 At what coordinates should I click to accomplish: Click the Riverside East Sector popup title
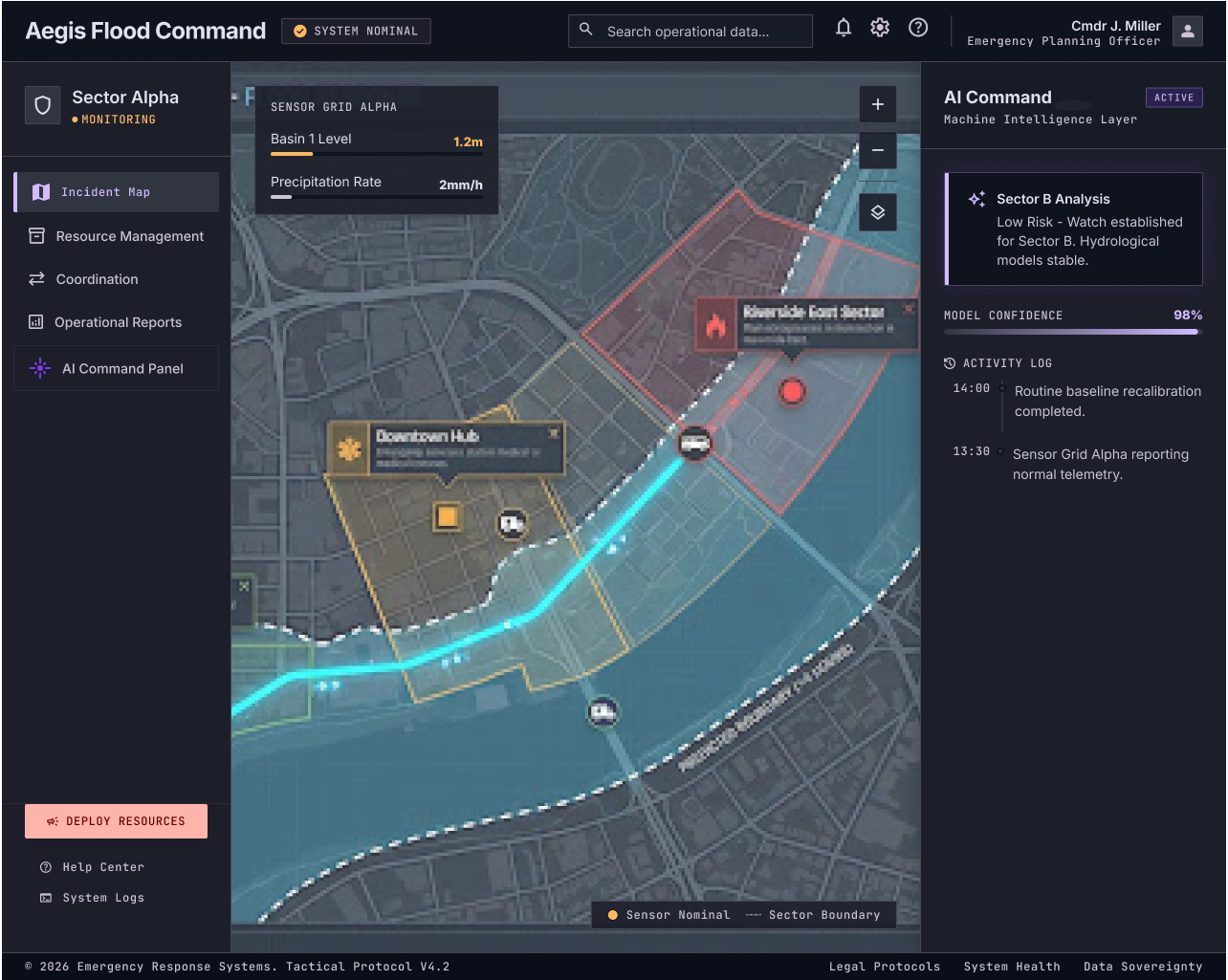pyautogui.click(x=814, y=312)
